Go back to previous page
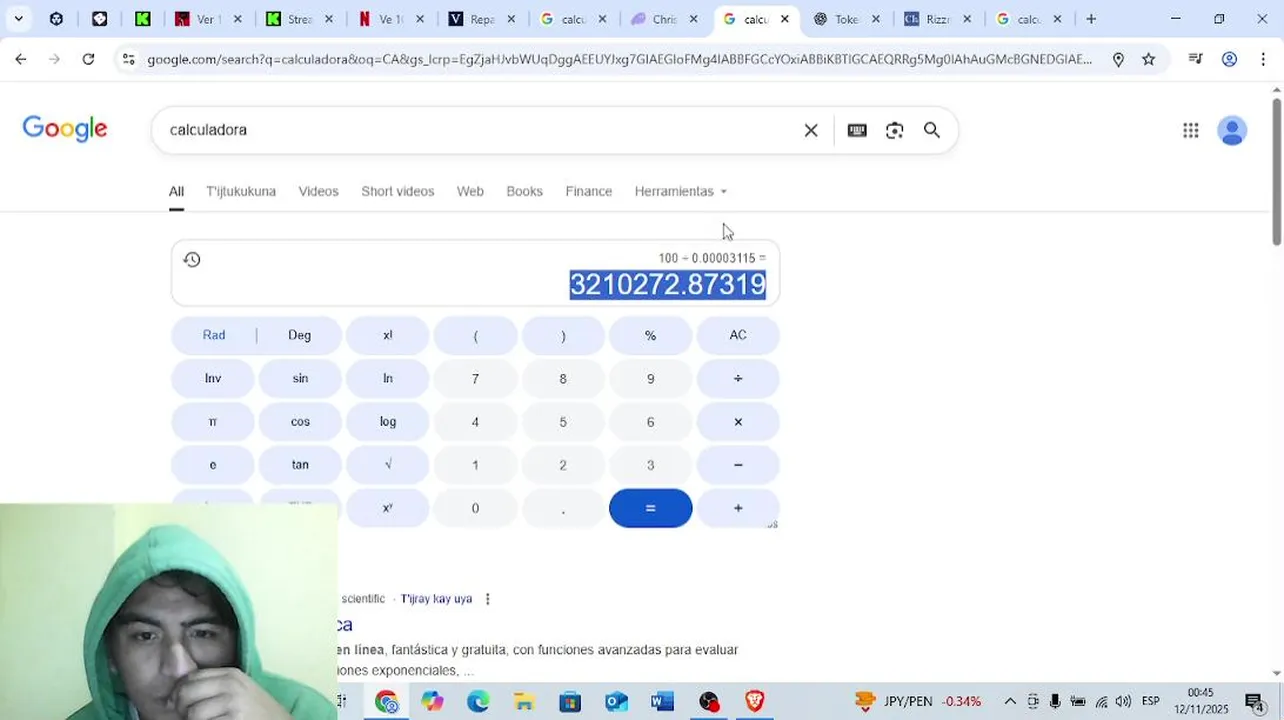Screen dimensions: 1284x720 21,59
